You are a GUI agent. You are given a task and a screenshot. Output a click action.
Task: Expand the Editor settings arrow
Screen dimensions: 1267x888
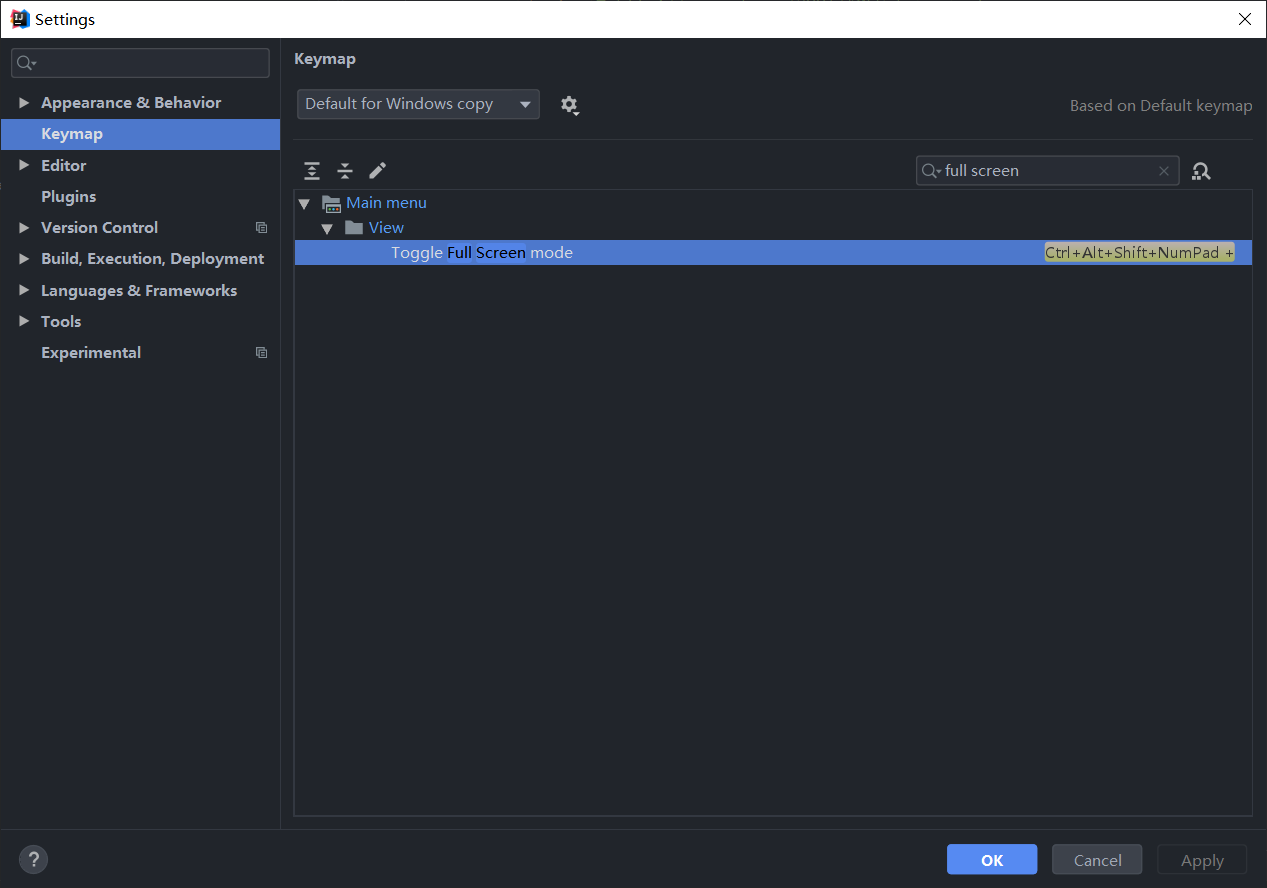(24, 166)
